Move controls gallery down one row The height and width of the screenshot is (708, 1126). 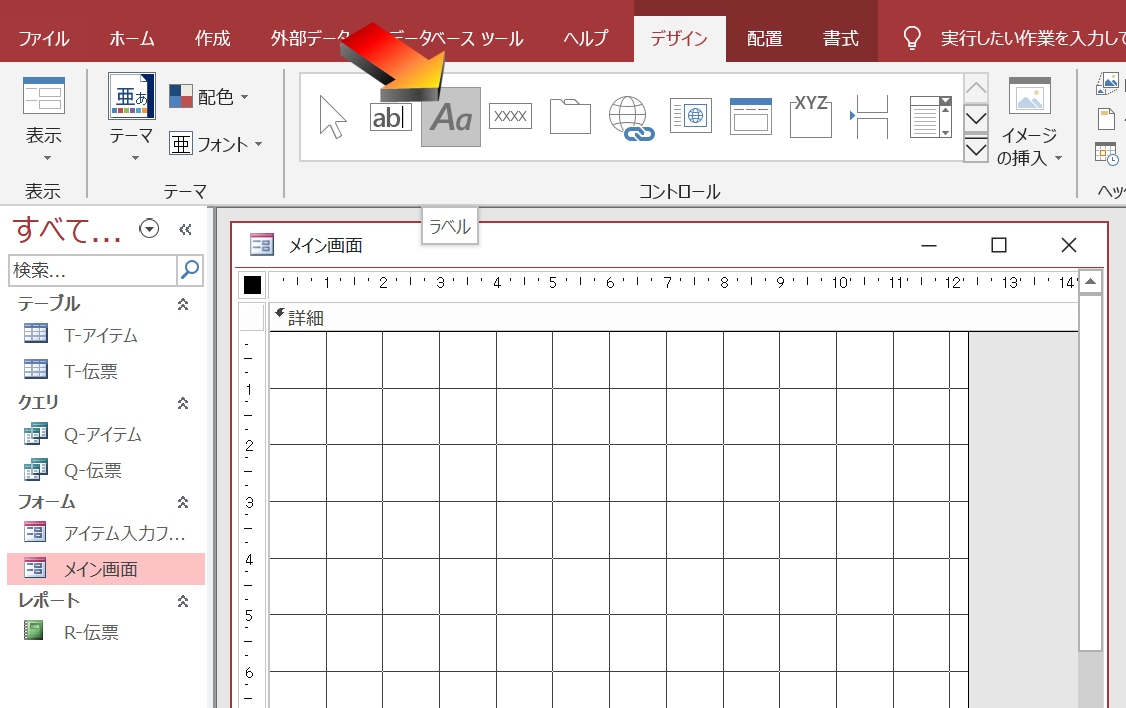(x=975, y=118)
